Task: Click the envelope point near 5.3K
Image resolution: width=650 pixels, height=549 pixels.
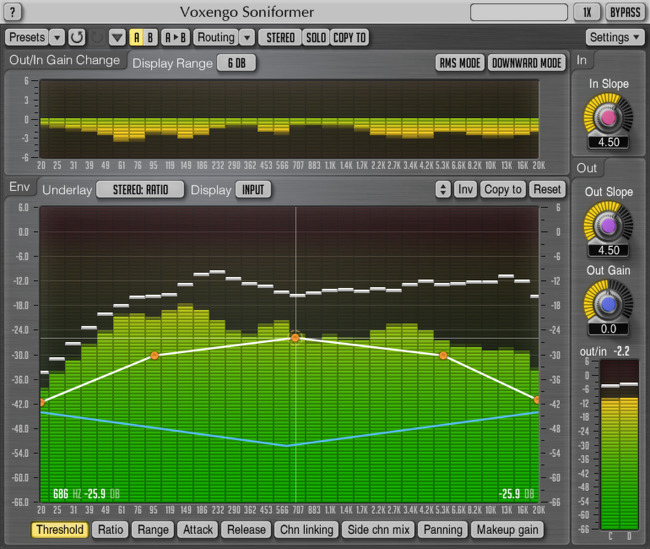Action: click(x=443, y=355)
